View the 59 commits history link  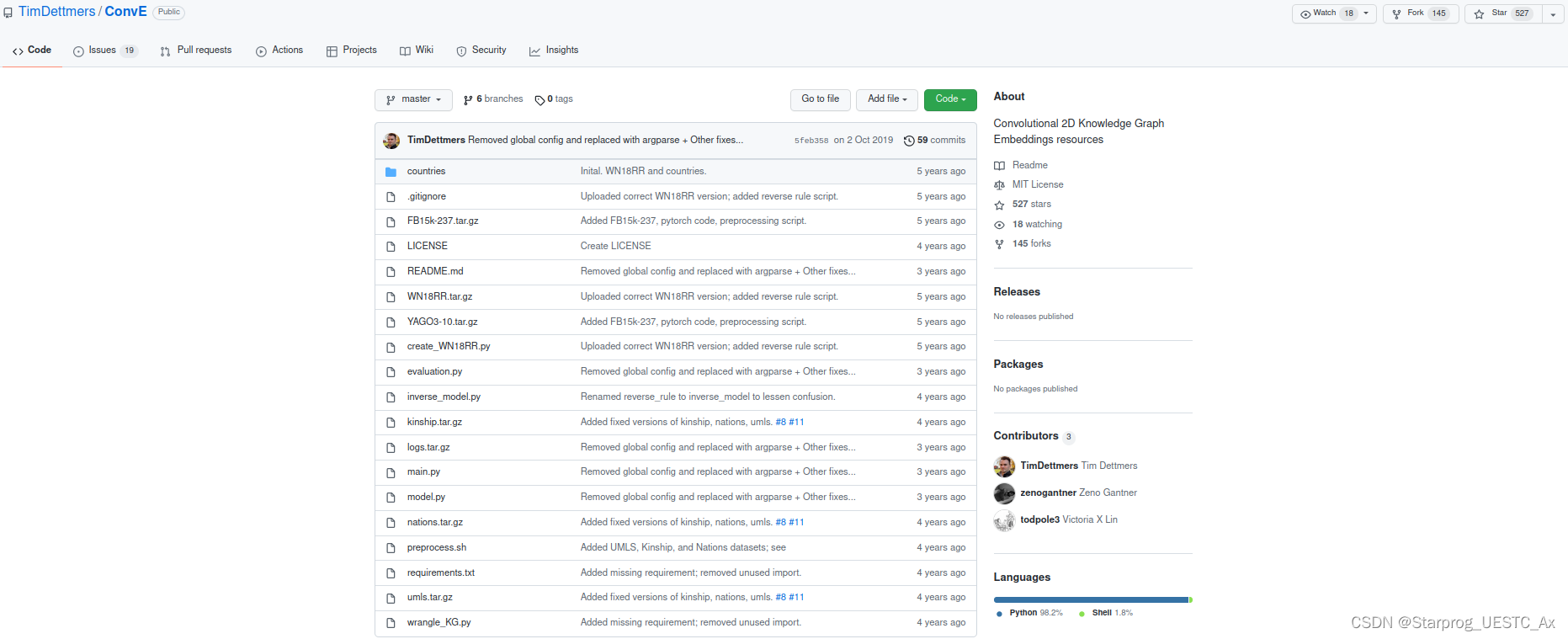click(x=934, y=141)
